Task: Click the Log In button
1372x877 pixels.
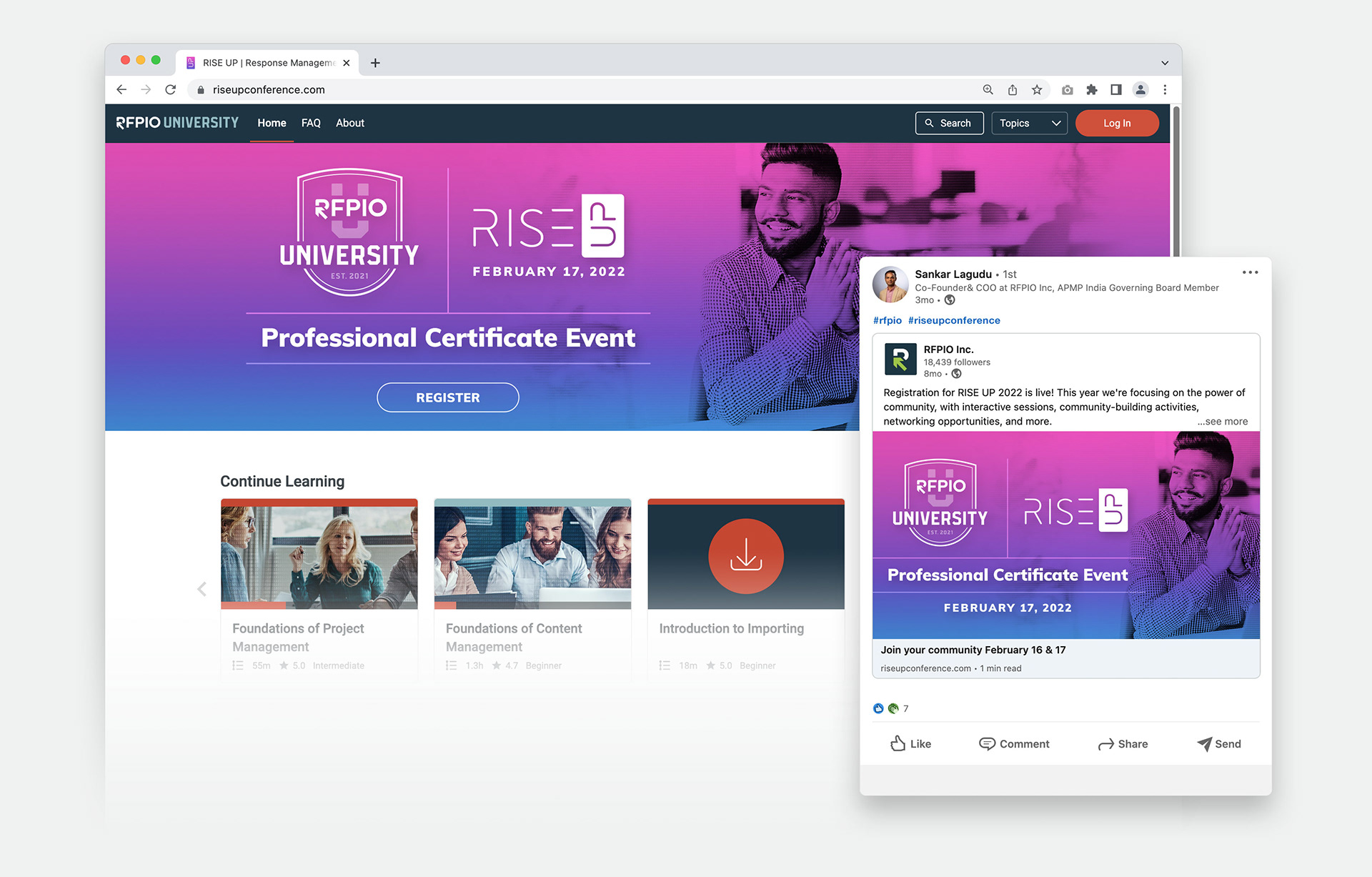Action: 1117,123
